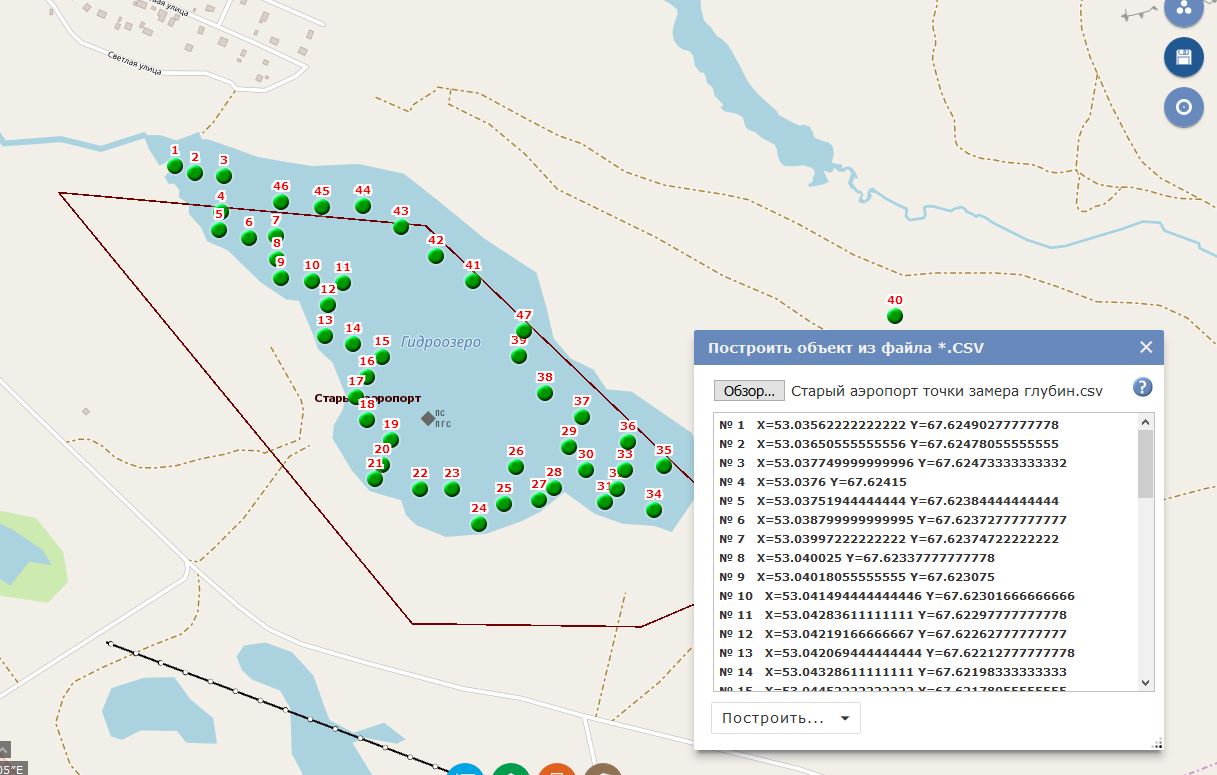1217x775 pixels.
Task: Select map point marker 45
Action: 322,207
